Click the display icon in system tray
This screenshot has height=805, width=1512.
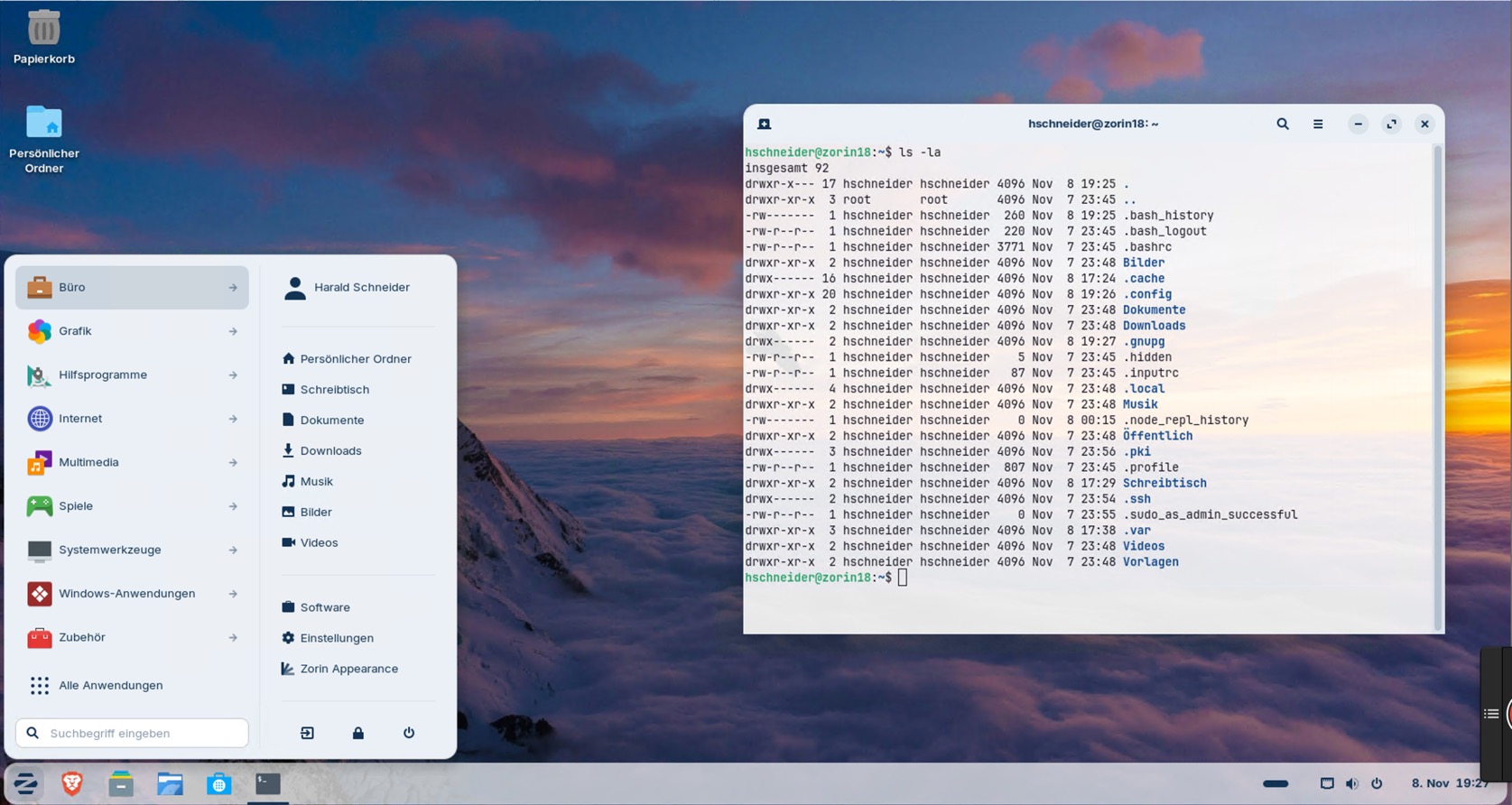point(1327,783)
